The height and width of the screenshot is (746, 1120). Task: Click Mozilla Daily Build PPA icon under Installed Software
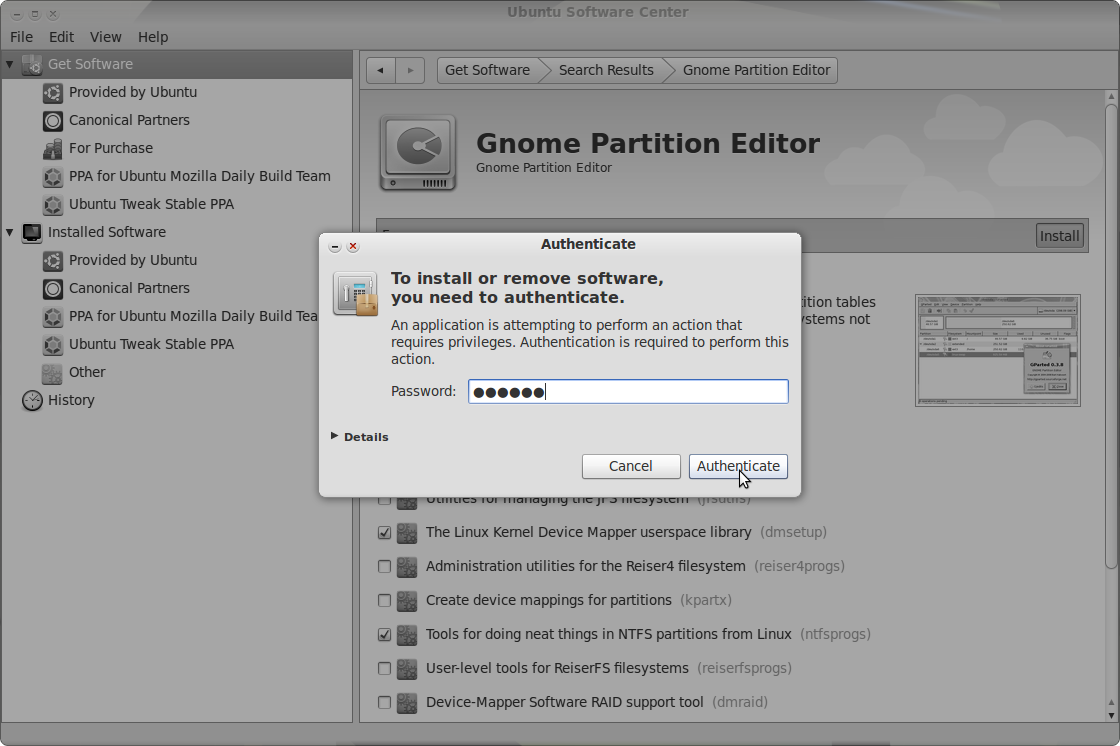pyautogui.click(x=53, y=317)
